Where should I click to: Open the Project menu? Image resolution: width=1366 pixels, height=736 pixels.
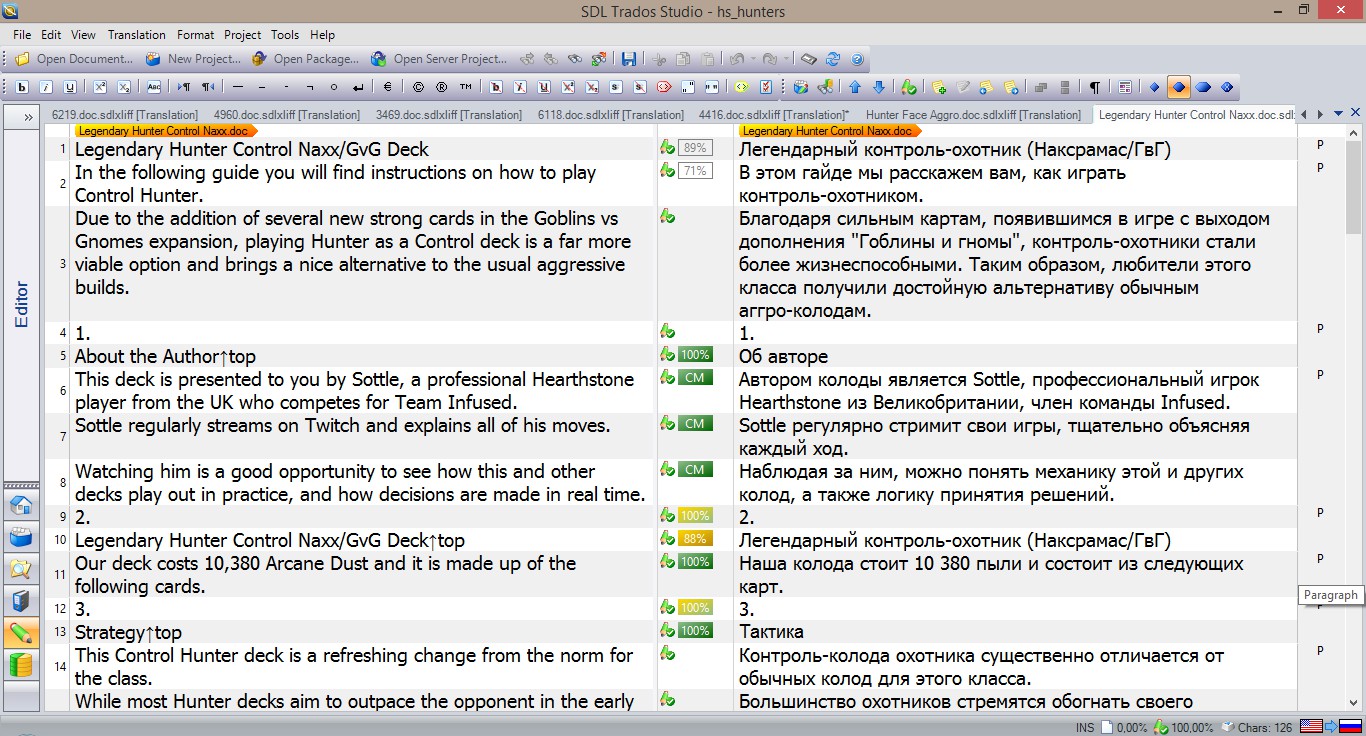coord(243,35)
